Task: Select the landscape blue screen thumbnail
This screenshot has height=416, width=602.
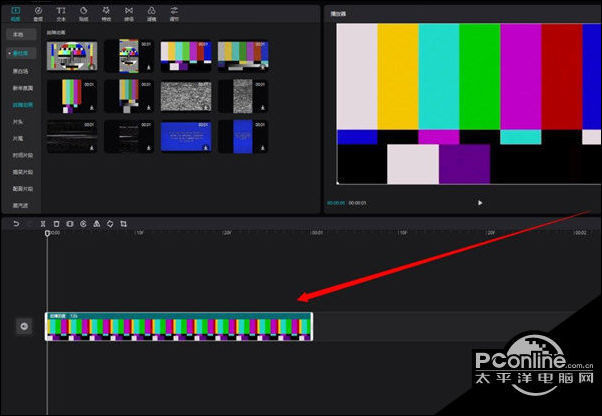Action: coord(186,137)
